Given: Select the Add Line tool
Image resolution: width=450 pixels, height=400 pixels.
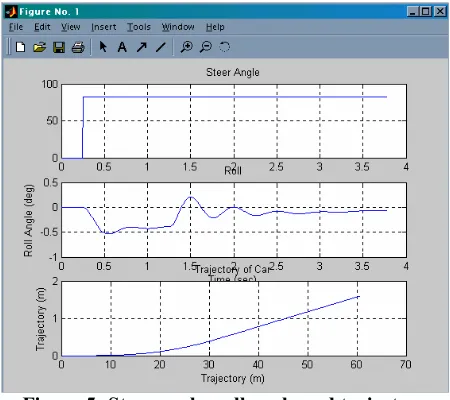Looking at the screenshot, I should (161, 47).
